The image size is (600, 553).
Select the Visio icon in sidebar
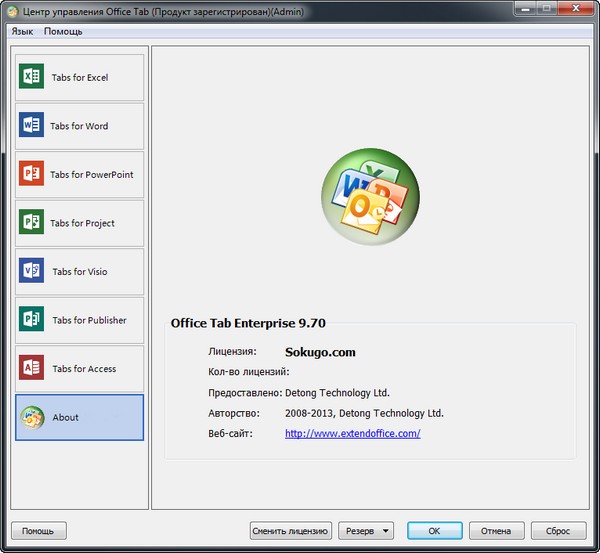click(31, 271)
